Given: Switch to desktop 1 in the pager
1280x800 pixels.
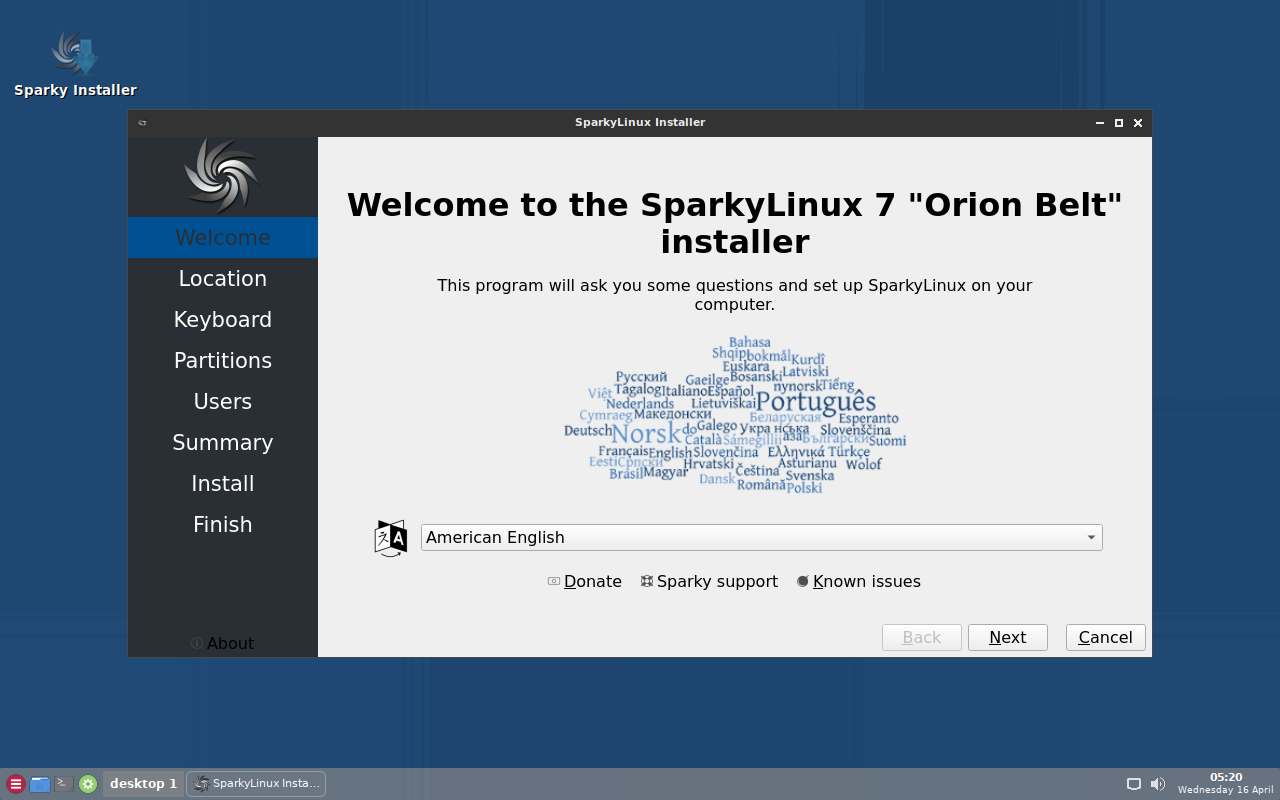Looking at the screenshot, I should coord(143,784).
